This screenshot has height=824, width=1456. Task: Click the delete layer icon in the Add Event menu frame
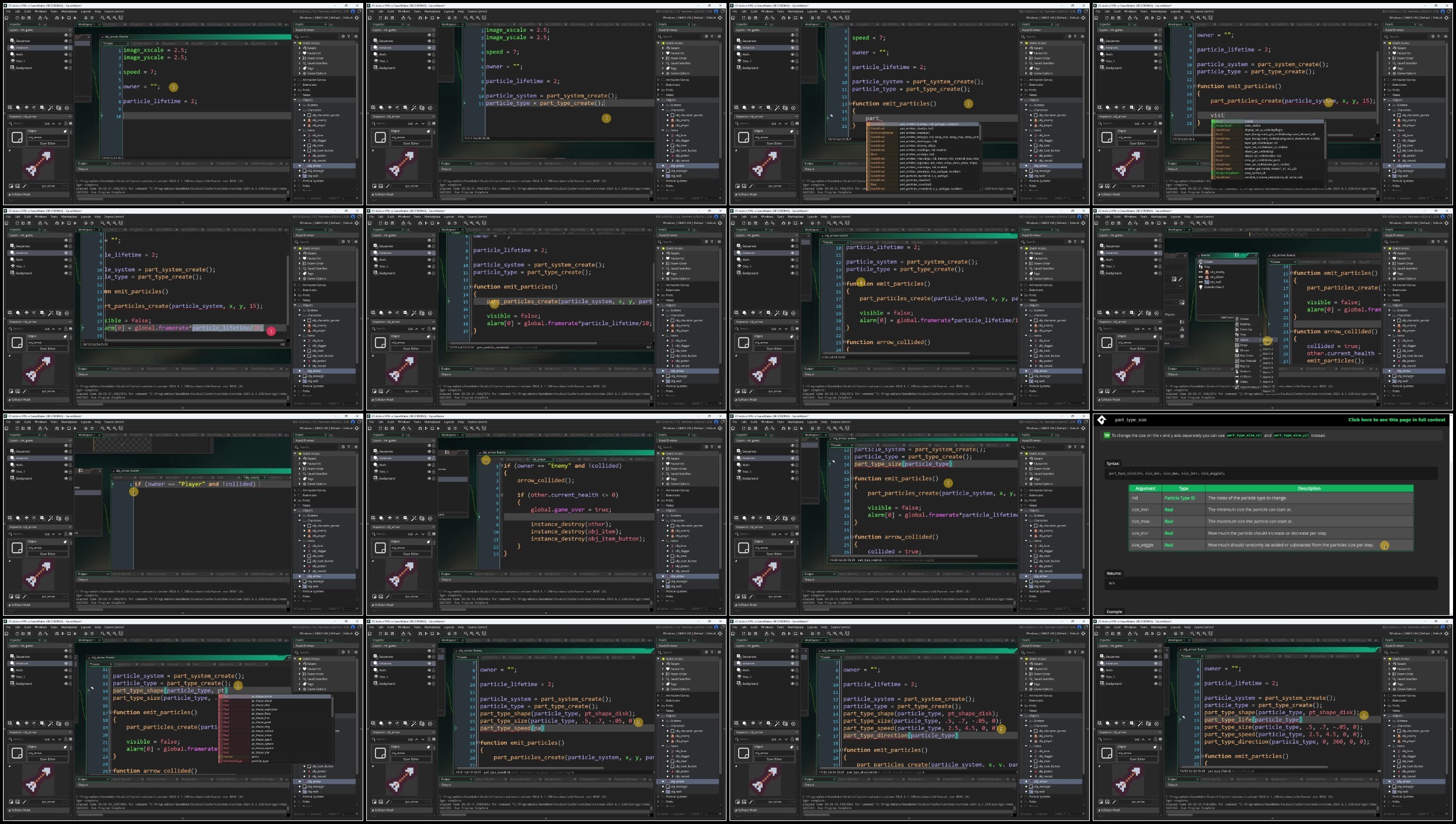(1156, 313)
